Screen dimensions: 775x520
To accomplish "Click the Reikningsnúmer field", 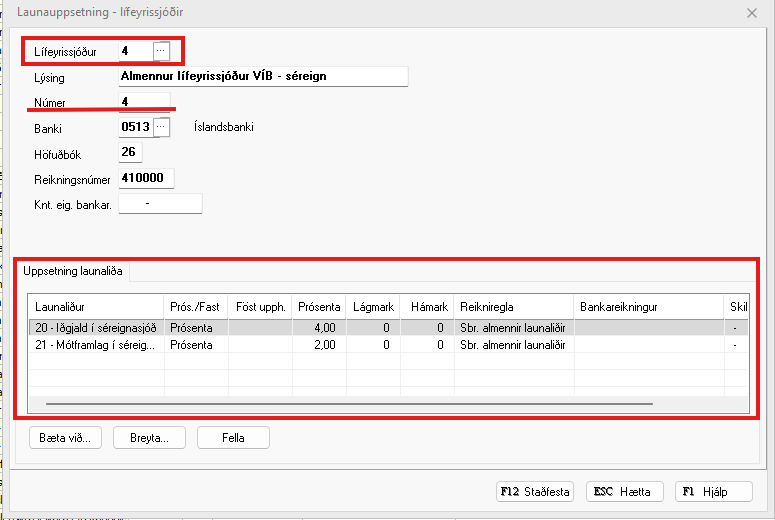I will [146, 179].
